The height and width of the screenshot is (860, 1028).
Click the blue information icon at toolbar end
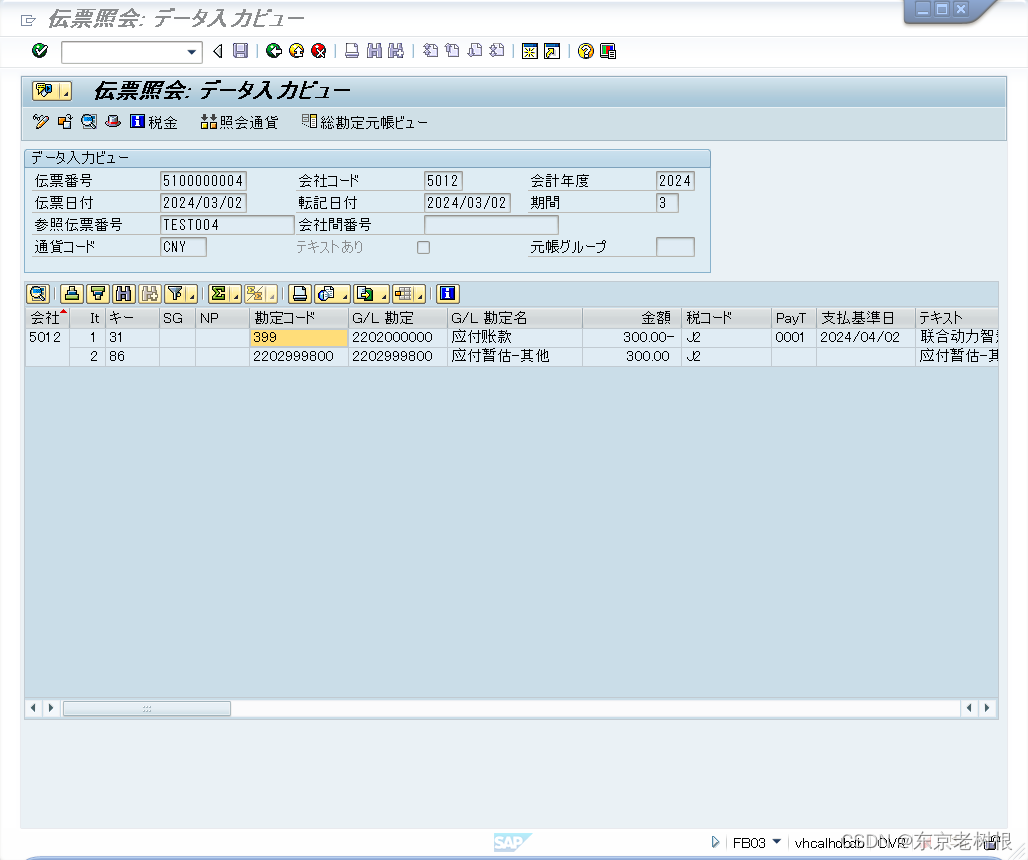pos(446,293)
